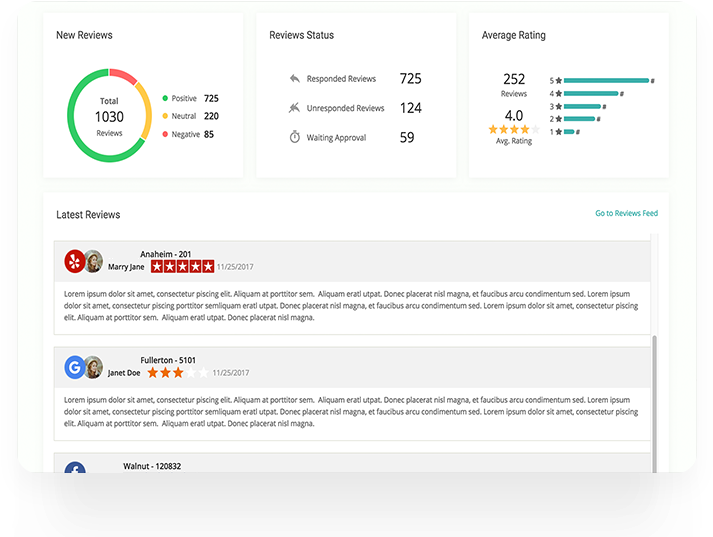Click the unresponded count '124'
The image size is (713, 537).
[x=411, y=108]
